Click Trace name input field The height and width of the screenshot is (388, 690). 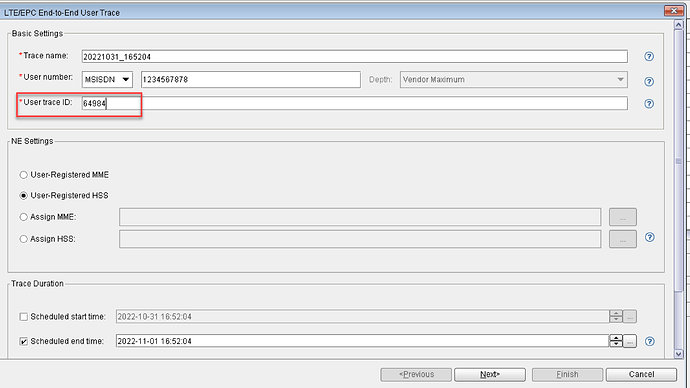pyautogui.click(x=355, y=56)
